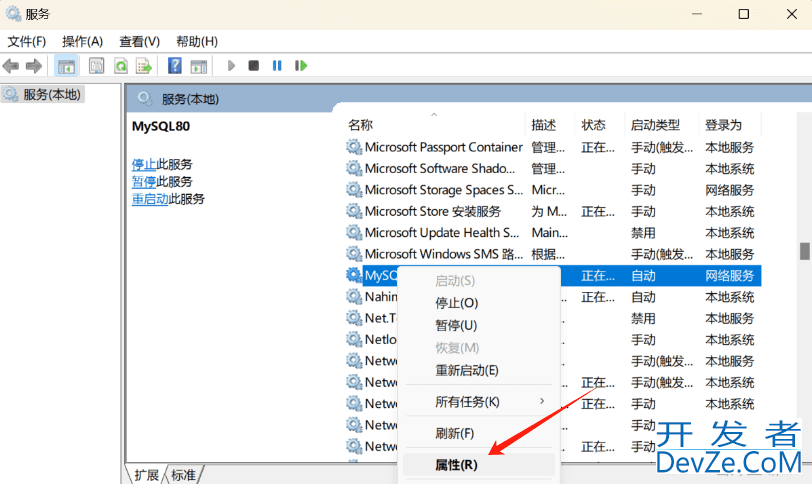
Task: Open the Properties sheet toolbar icon
Action: 96,66
